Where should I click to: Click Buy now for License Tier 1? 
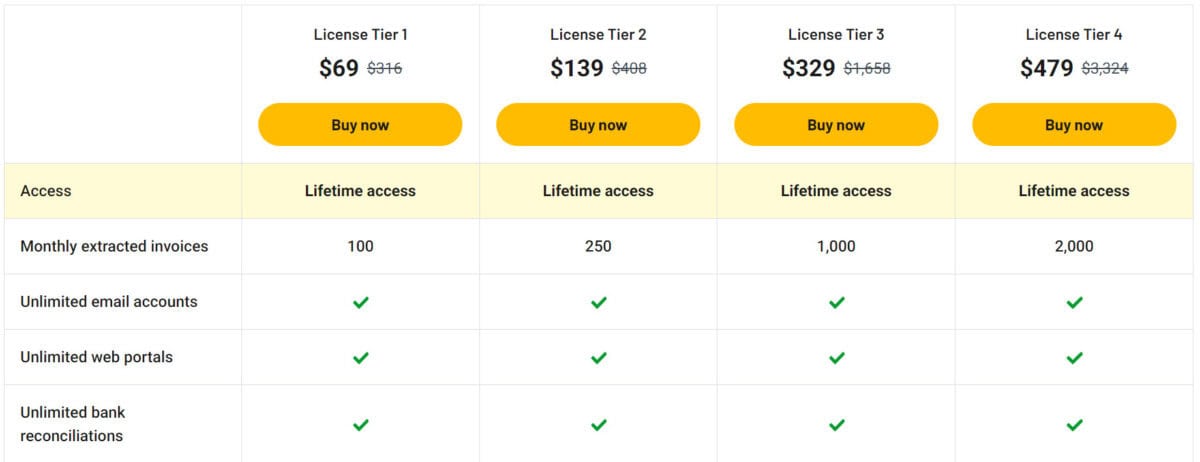(x=360, y=125)
